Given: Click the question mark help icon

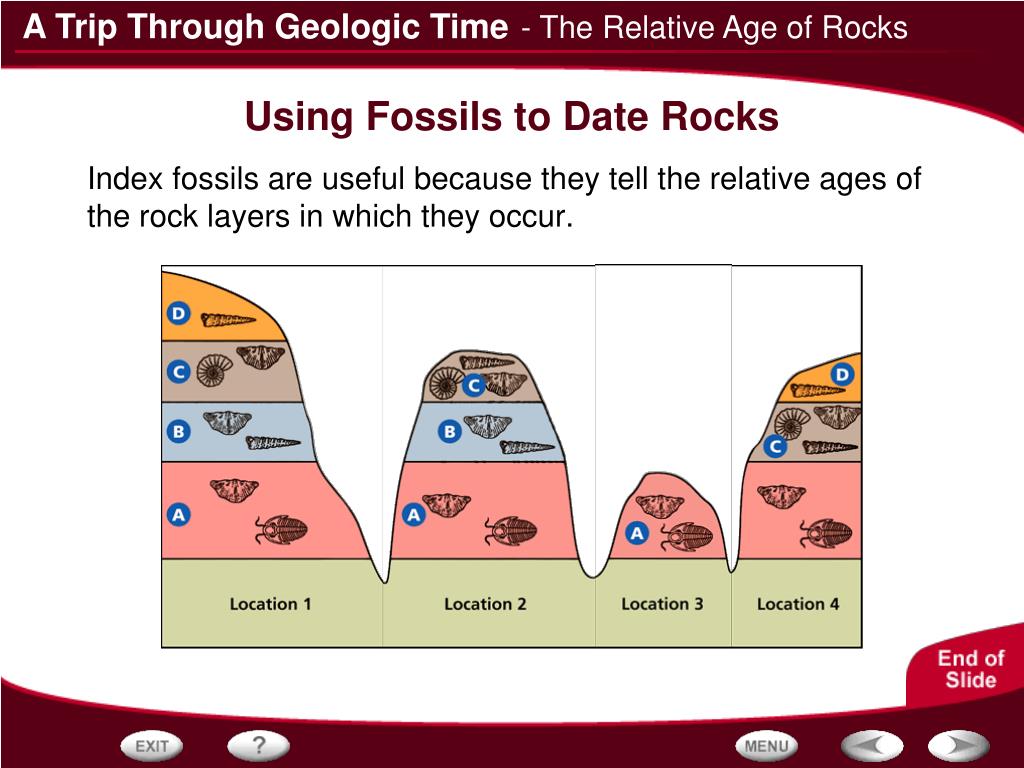Looking at the screenshot, I should pyautogui.click(x=258, y=746).
